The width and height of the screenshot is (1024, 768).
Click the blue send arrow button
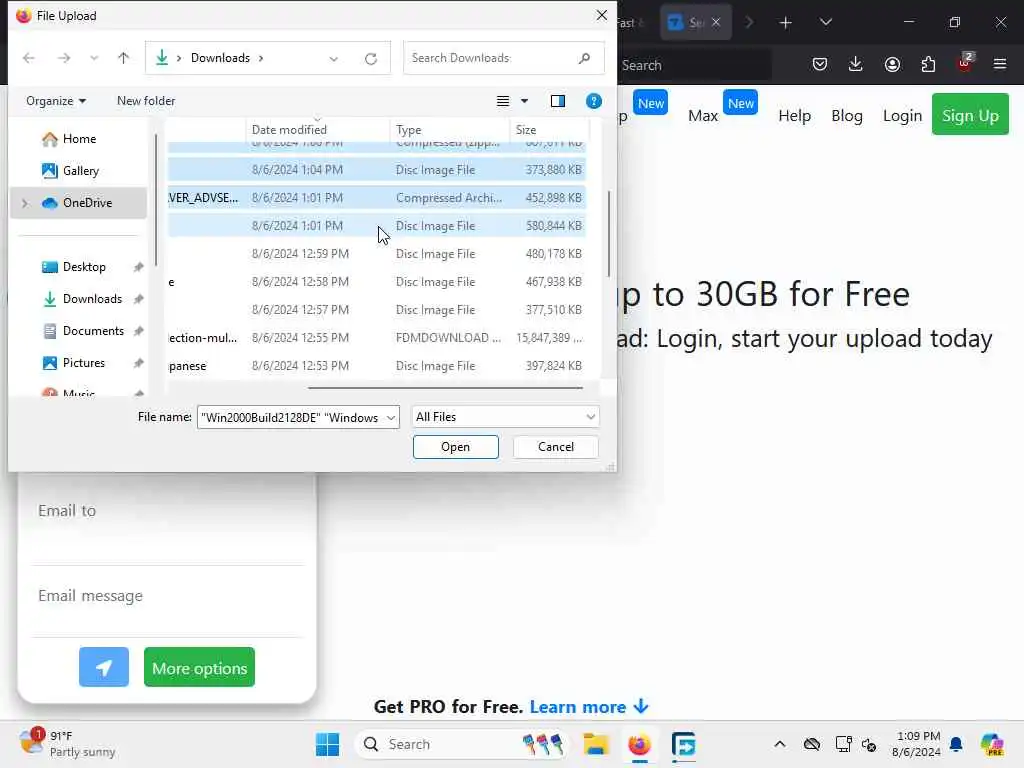click(104, 667)
